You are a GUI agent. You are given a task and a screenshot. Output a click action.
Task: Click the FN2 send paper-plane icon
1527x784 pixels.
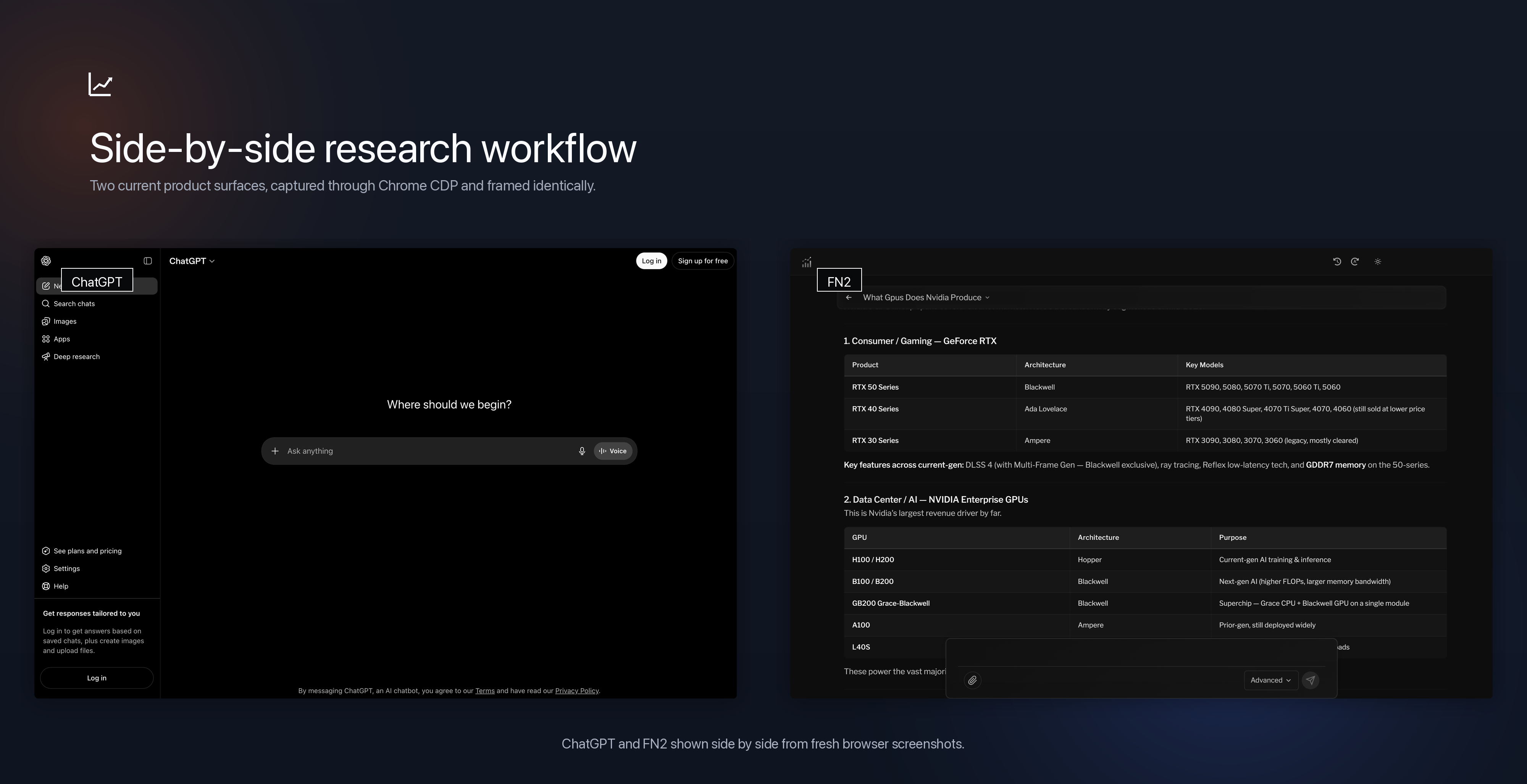[x=1311, y=680]
